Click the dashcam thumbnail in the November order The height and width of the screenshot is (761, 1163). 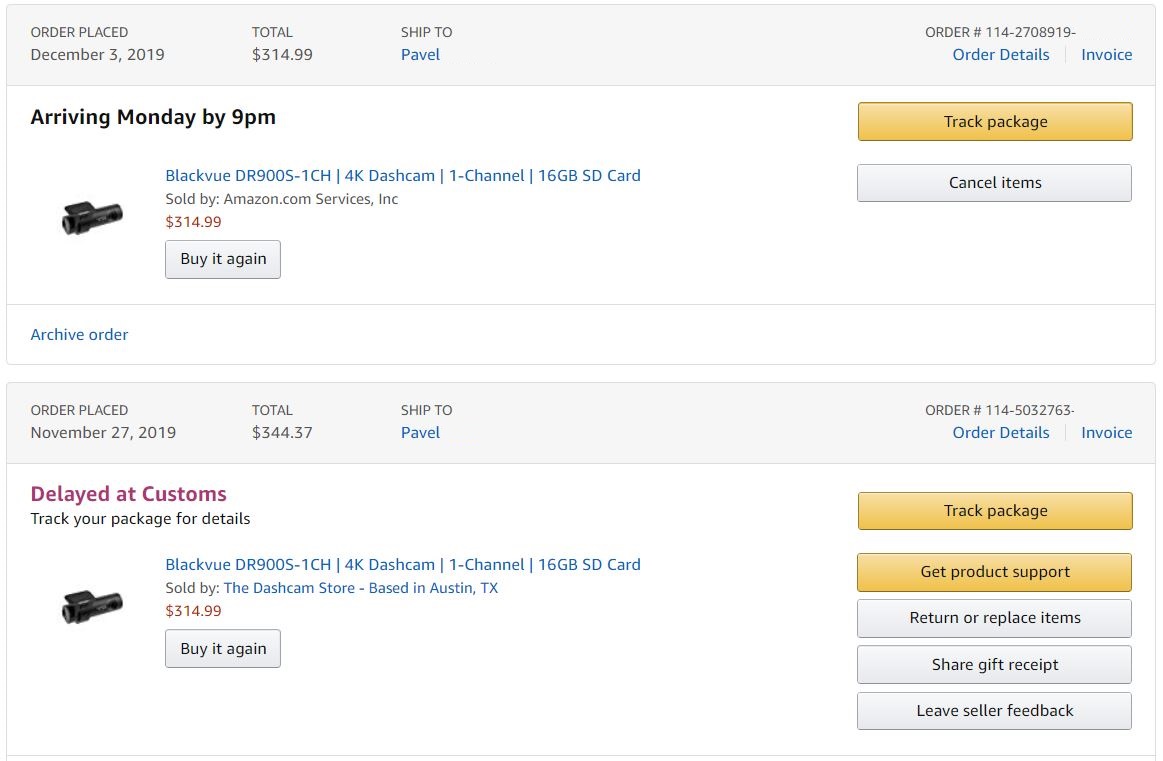92,606
